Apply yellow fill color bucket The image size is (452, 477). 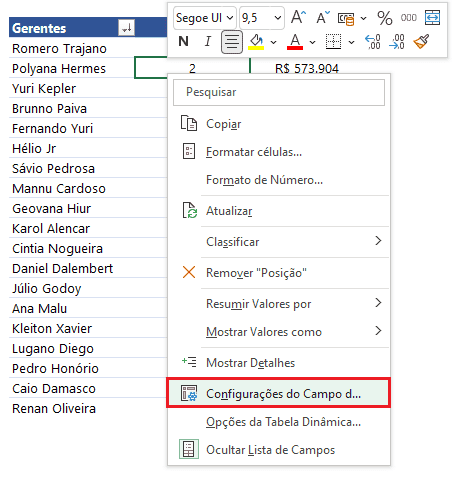pos(256,42)
